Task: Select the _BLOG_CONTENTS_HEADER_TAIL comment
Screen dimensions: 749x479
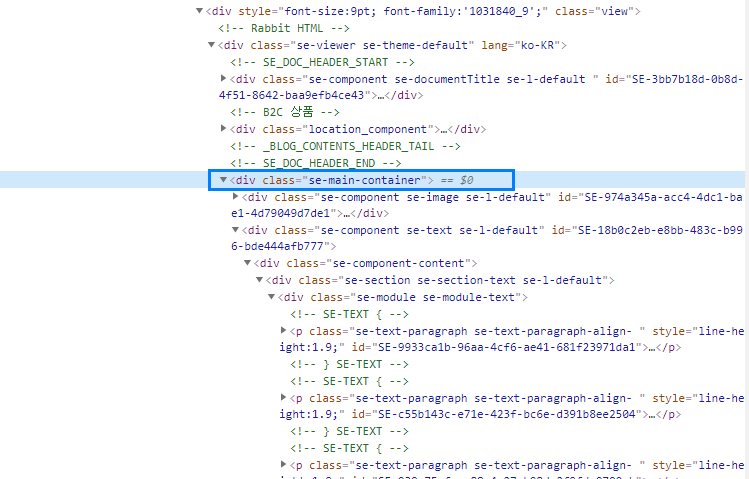Action: tap(345, 146)
